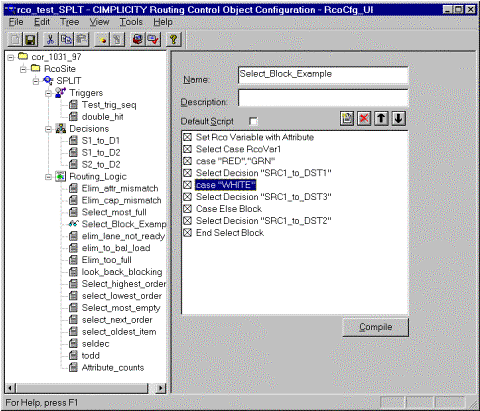Click the Compile button
Image resolution: width=480 pixels, height=411 pixels.
coord(375,327)
